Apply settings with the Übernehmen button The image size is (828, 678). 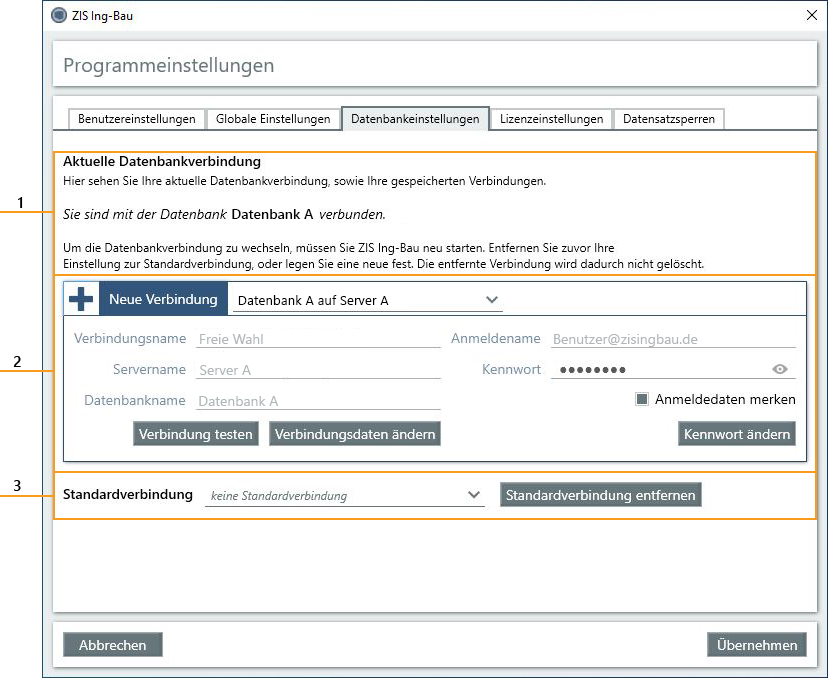click(x=757, y=644)
